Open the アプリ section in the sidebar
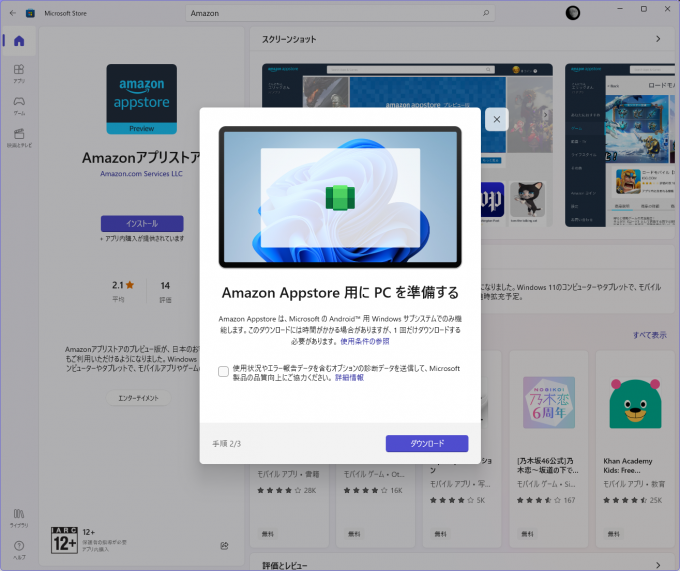This screenshot has height=571, width=680. (19, 74)
